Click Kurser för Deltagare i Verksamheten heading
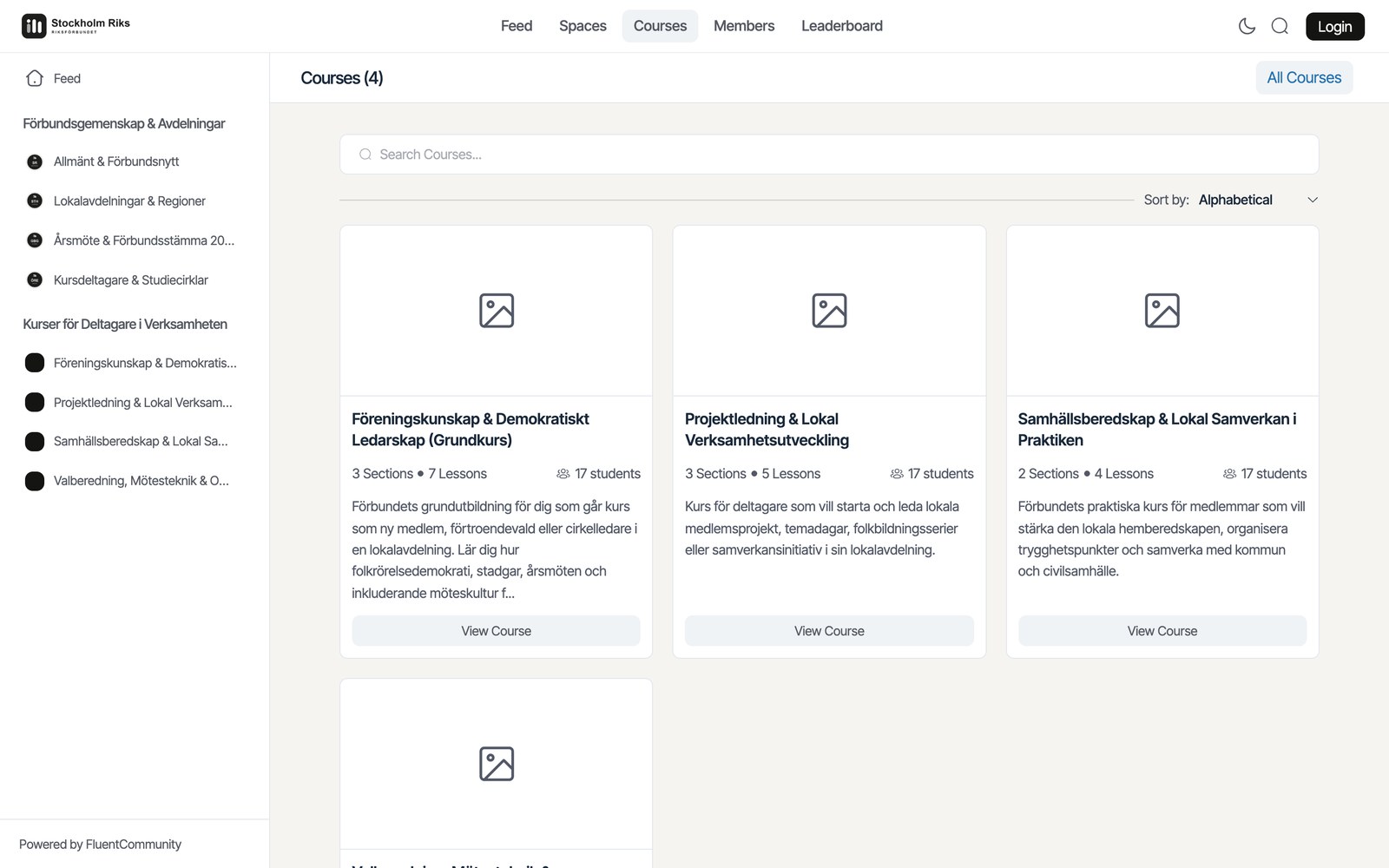 click(125, 324)
